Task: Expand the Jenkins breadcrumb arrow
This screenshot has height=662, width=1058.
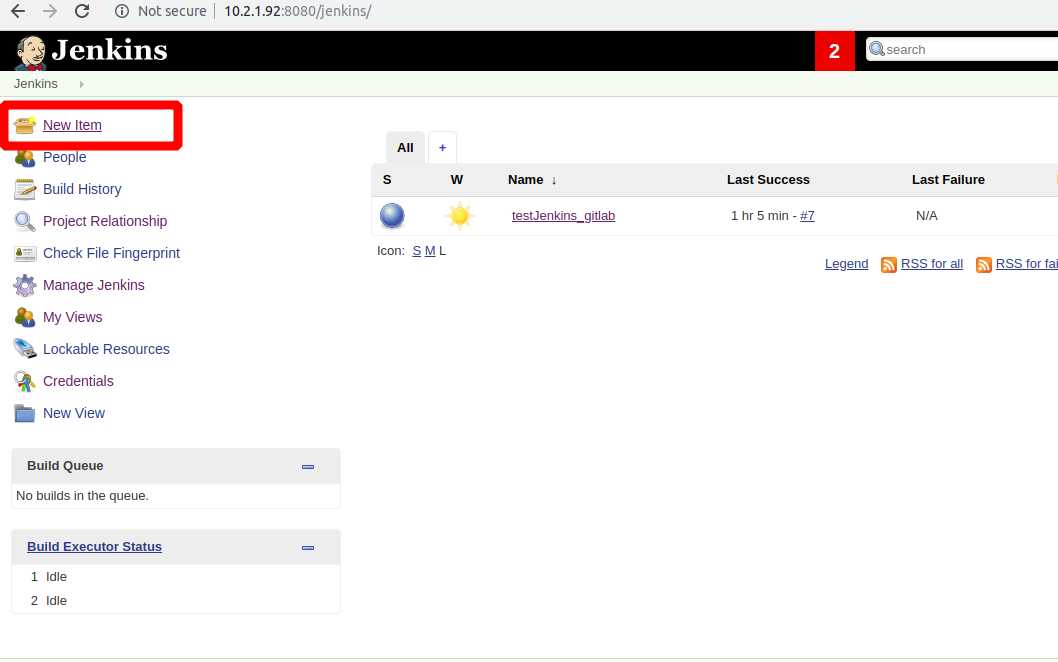Action: pos(81,84)
